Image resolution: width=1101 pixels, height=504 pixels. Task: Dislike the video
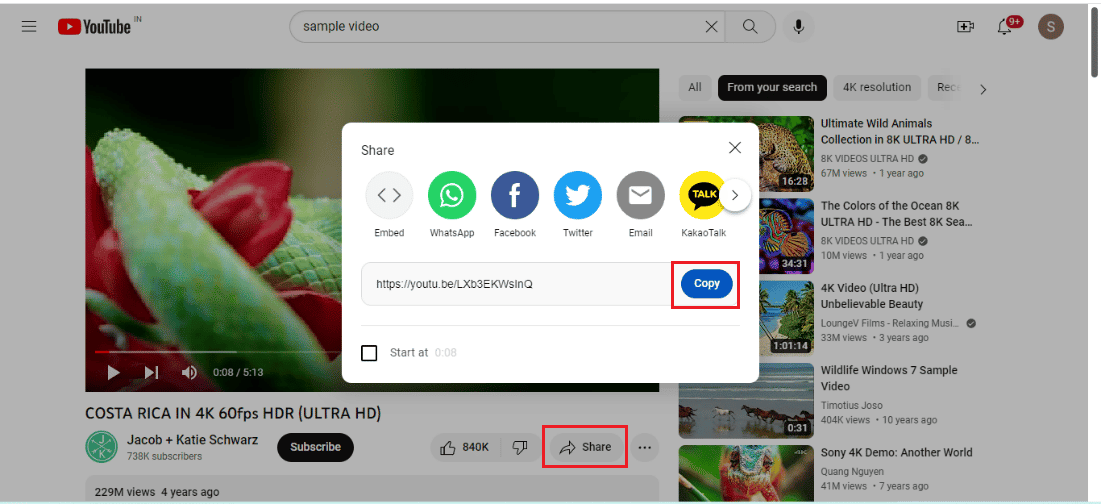point(520,447)
